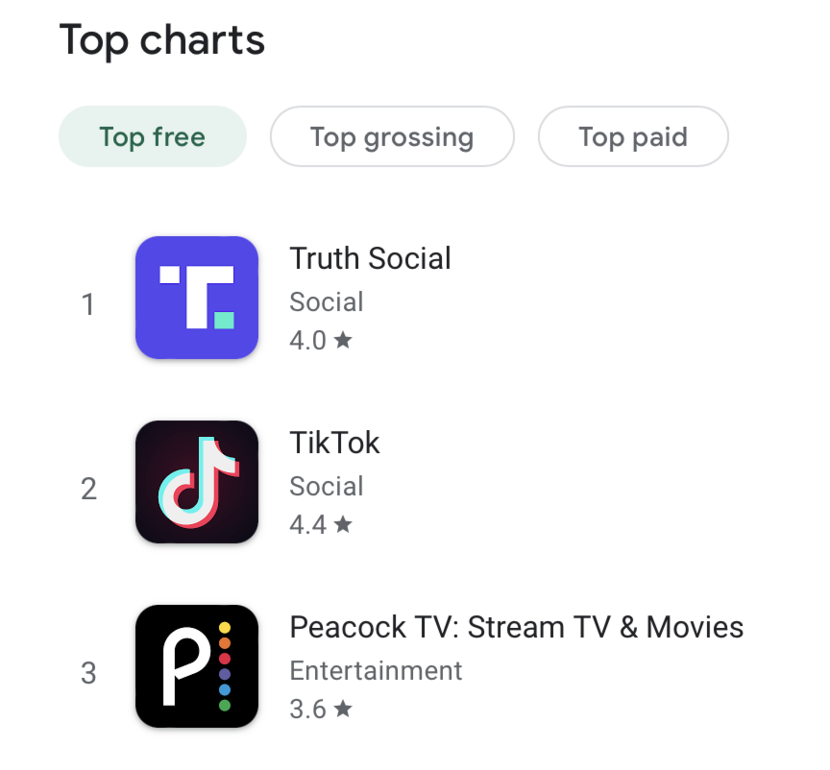Select the Top free chart filter
Viewport: 830px width, 770px height.
152,136
